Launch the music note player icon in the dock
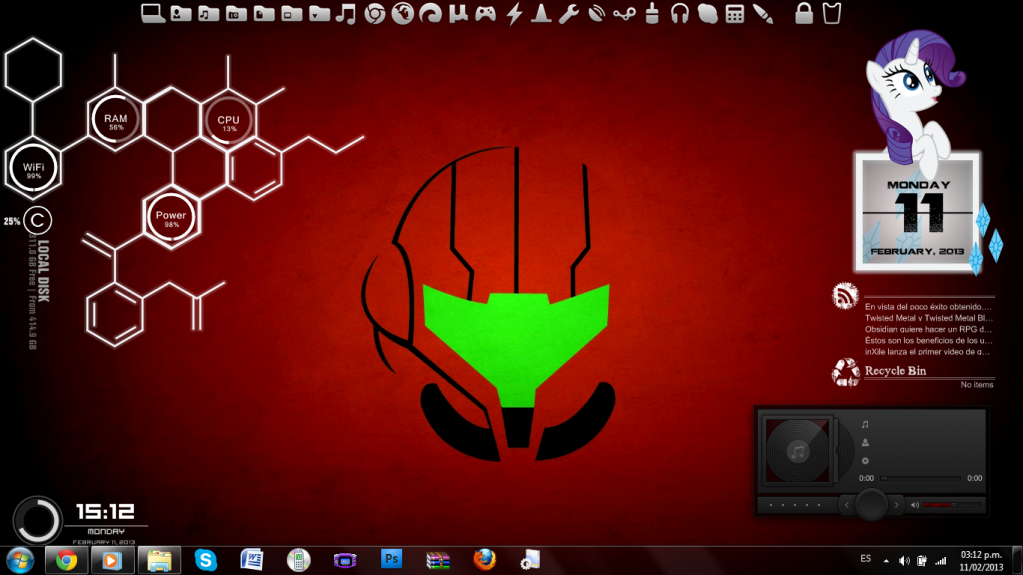Viewport: 1023px width, 575px height. coord(346,14)
